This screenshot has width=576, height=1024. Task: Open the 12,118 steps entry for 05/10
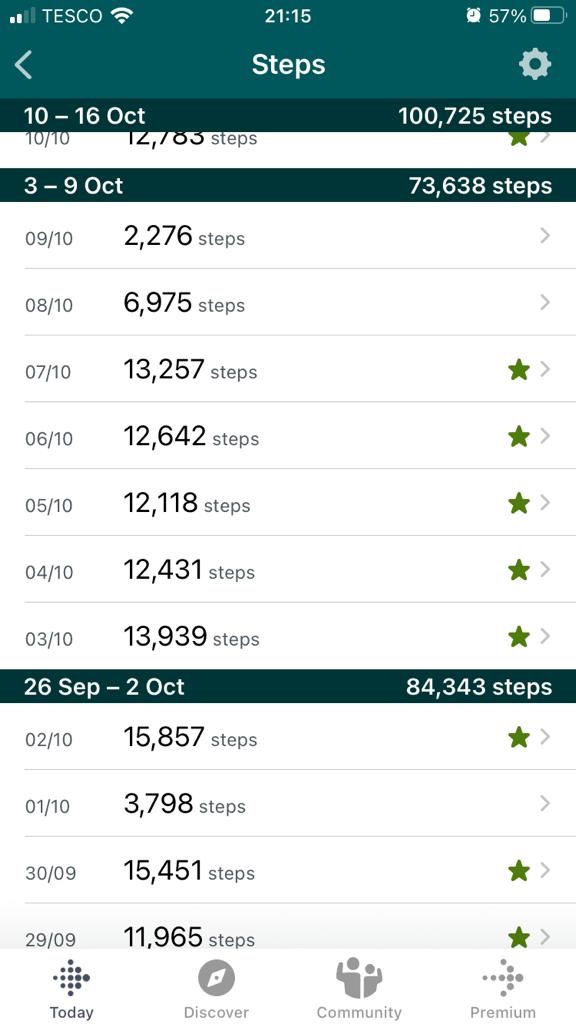(288, 503)
